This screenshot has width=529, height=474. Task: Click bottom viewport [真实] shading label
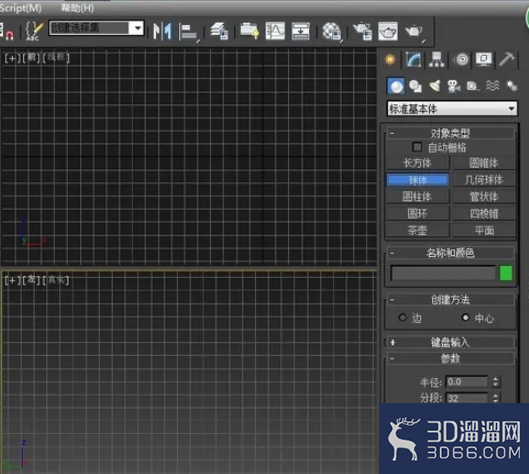pos(56,280)
